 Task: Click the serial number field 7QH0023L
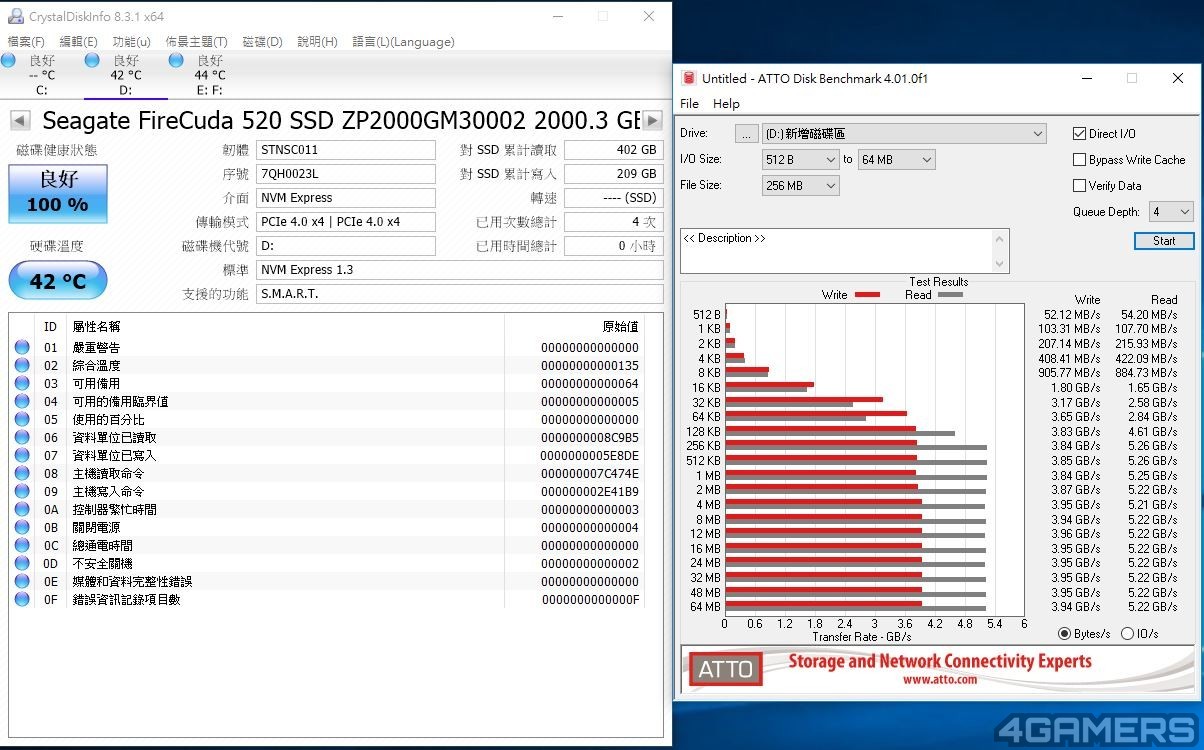pyautogui.click(x=345, y=174)
